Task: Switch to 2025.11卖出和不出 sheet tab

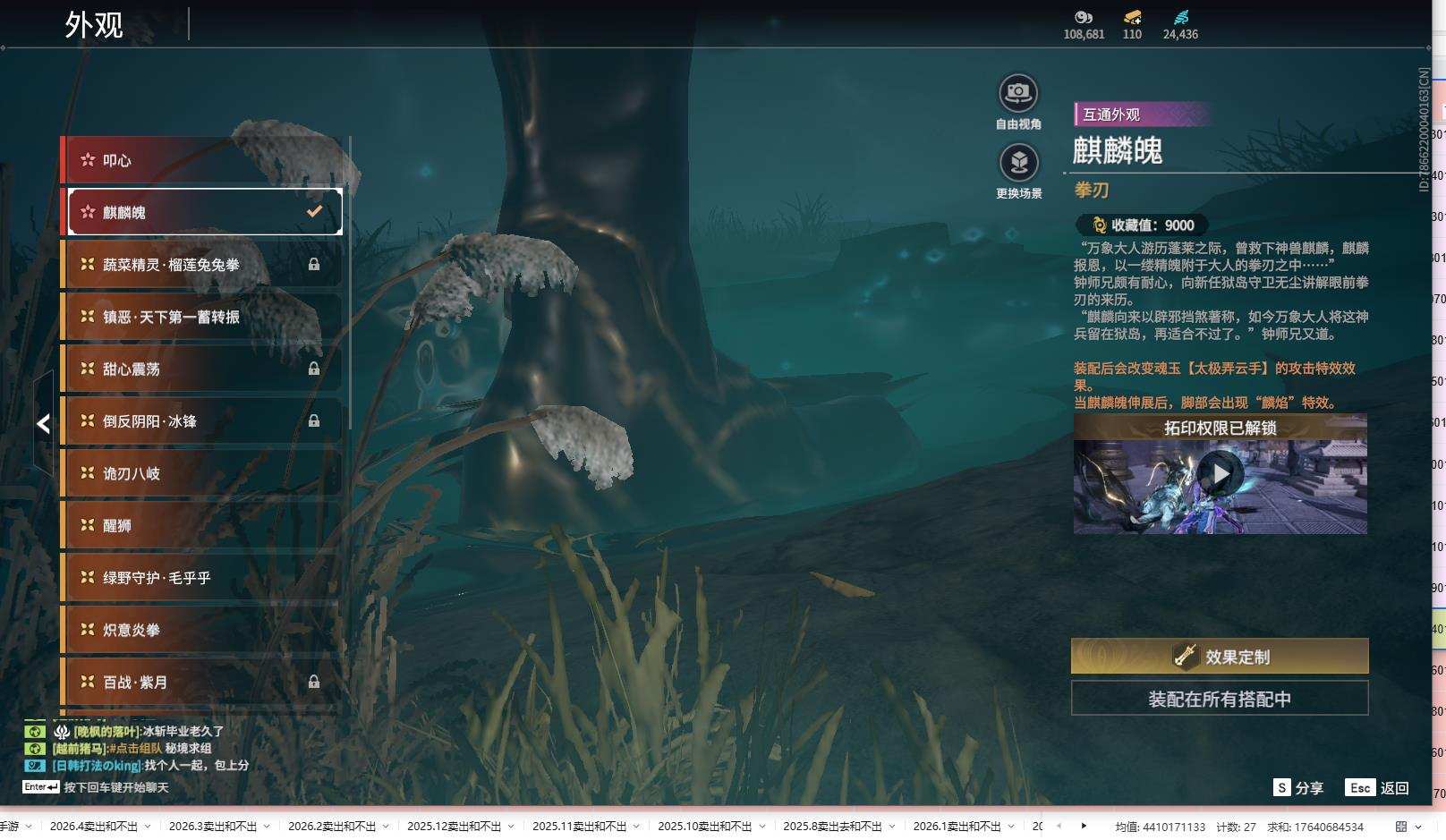Action: click(x=580, y=827)
